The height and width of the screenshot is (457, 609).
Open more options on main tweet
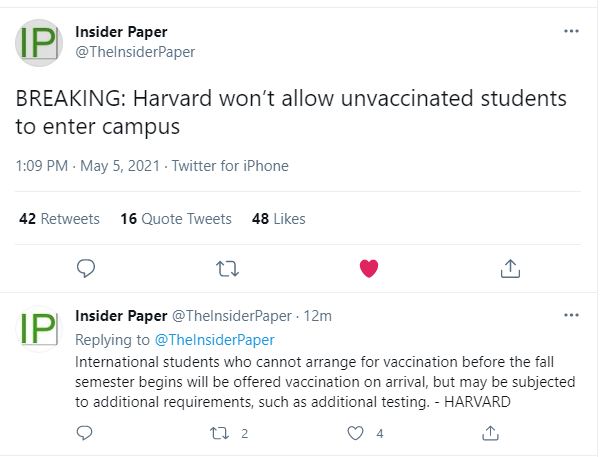pos(571,31)
